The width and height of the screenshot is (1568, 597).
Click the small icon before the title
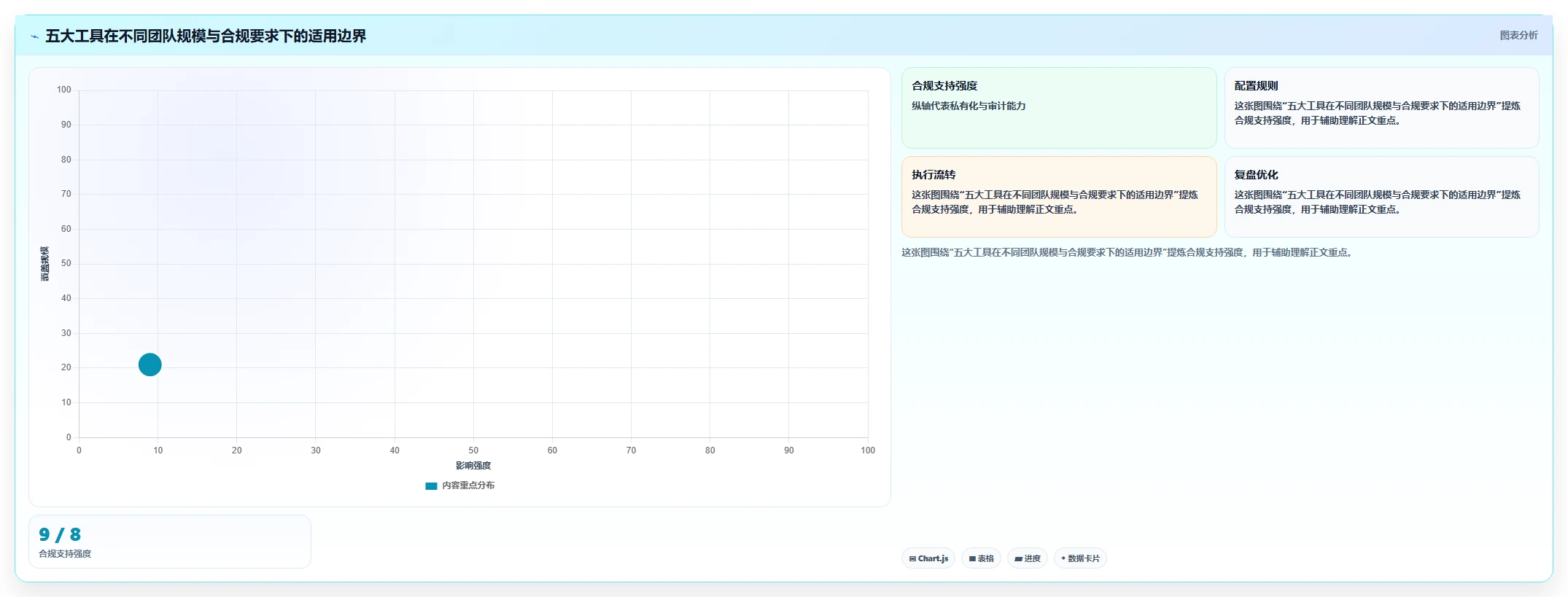[x=34, y=36]
